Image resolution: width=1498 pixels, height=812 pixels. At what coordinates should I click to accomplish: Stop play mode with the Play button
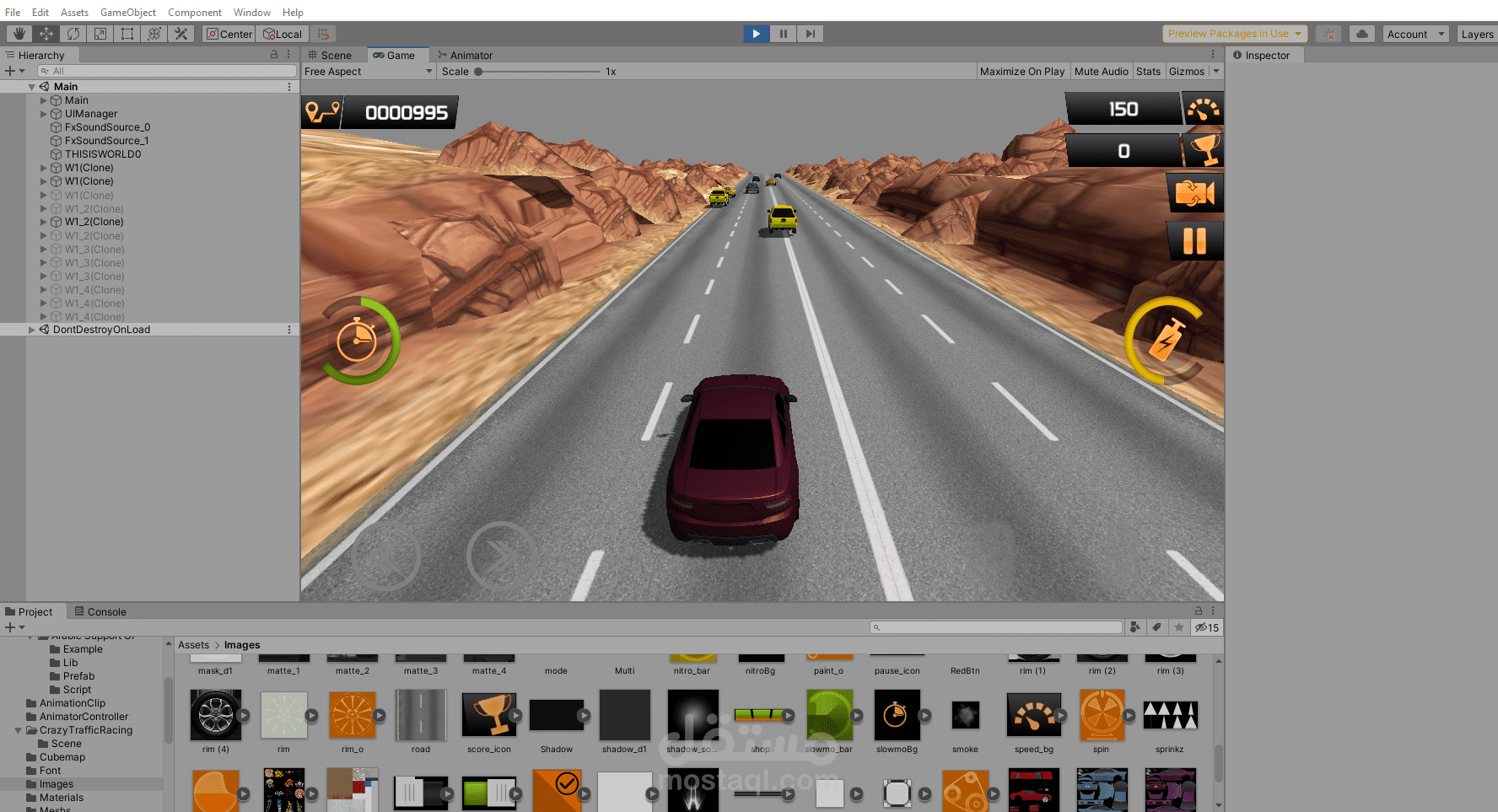[756, 34]
